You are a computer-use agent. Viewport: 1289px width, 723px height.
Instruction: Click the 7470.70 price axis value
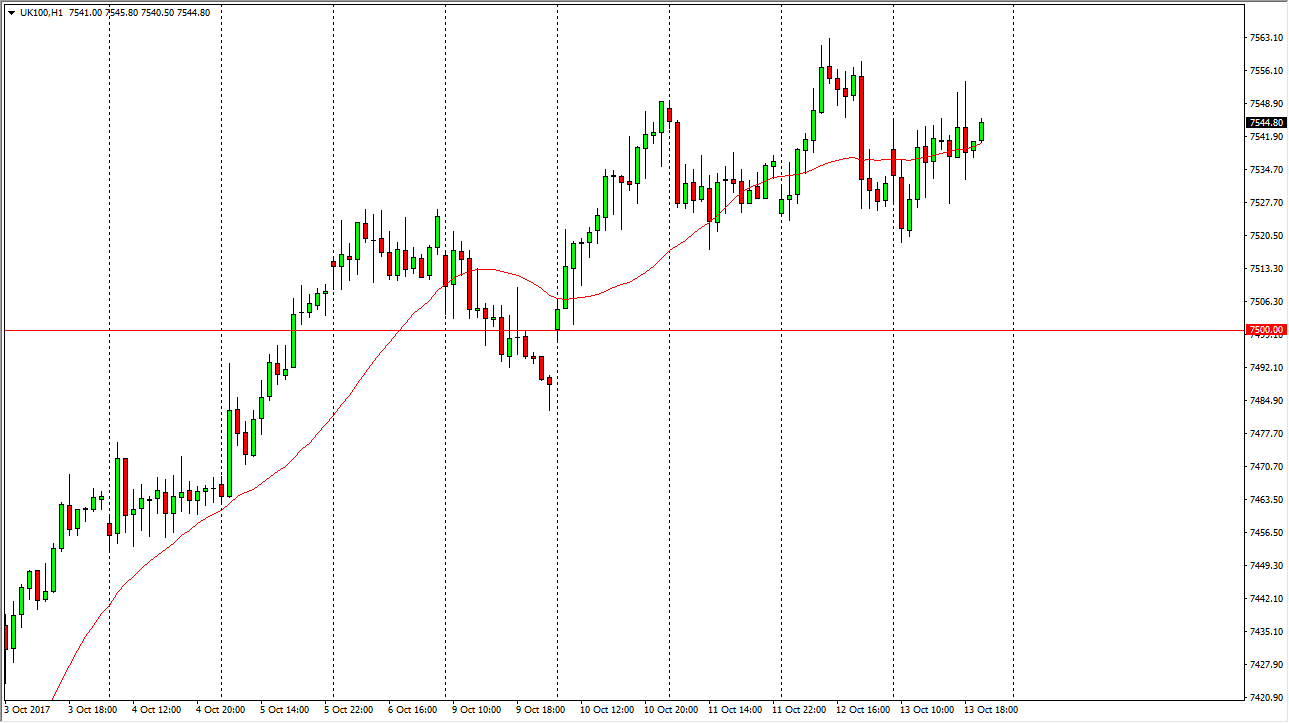1266,467
